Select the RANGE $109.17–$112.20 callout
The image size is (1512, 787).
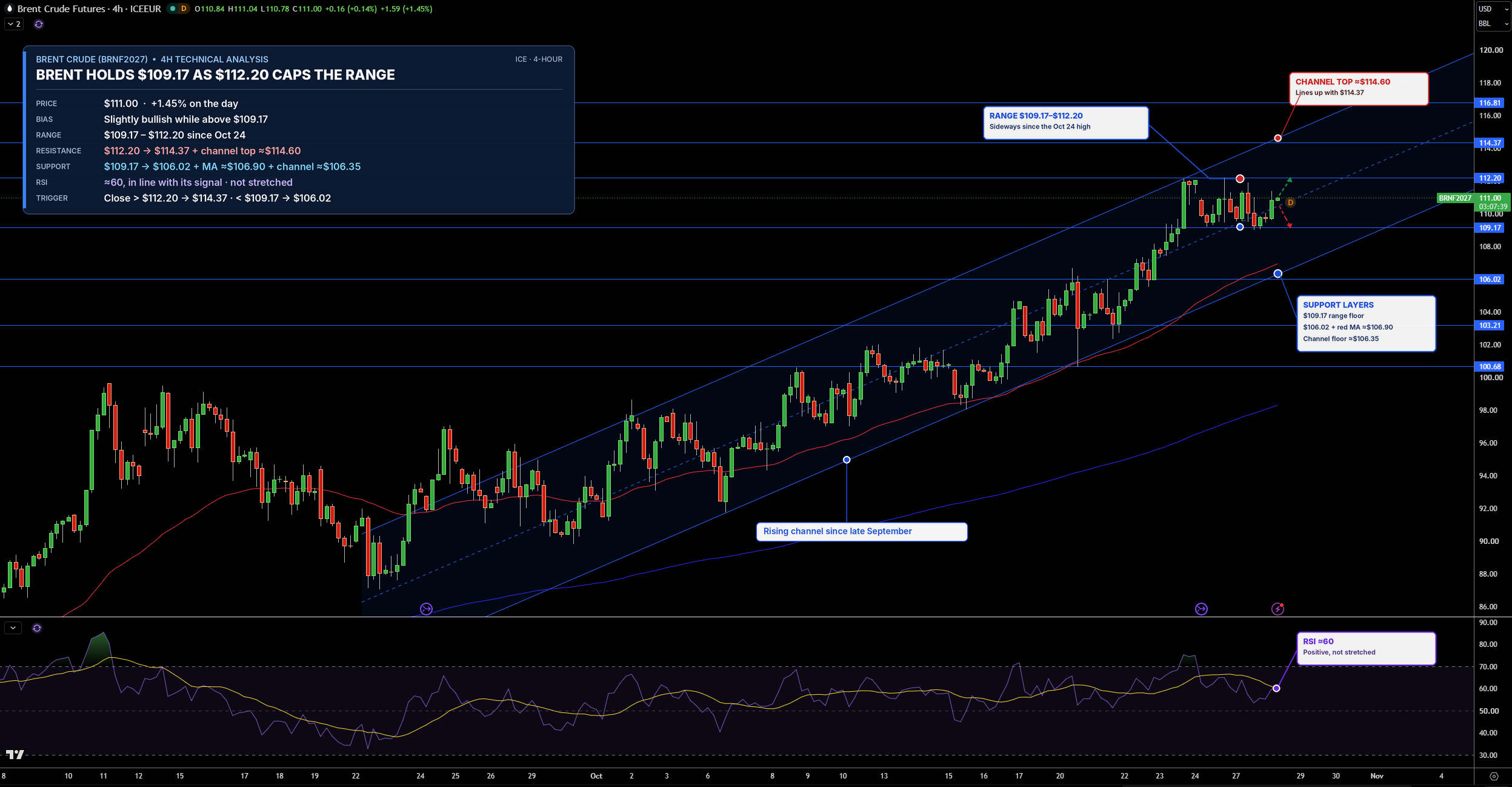click(x=1065, y=123)
